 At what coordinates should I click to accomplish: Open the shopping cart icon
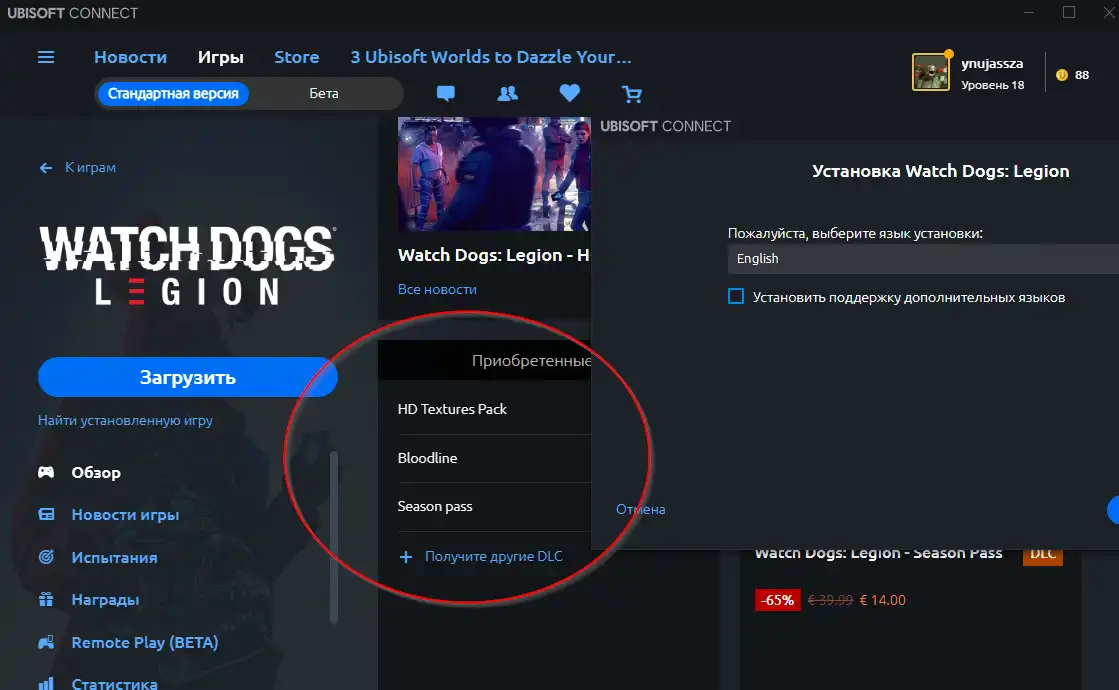(x=632, y=93)
